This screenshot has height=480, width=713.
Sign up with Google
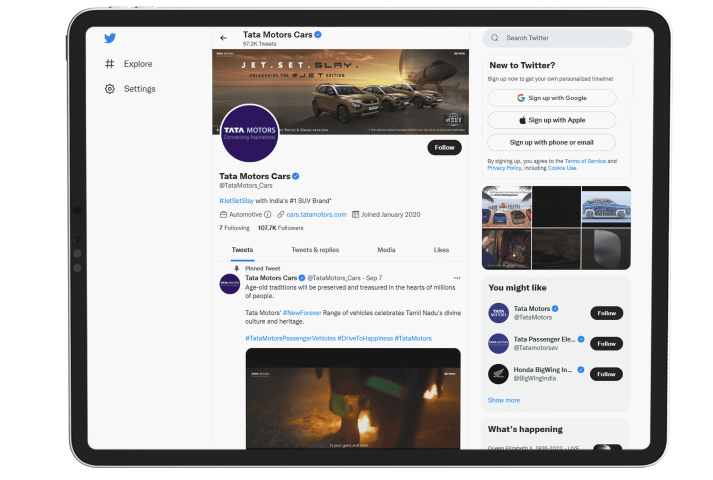click(x=552, y=98)
